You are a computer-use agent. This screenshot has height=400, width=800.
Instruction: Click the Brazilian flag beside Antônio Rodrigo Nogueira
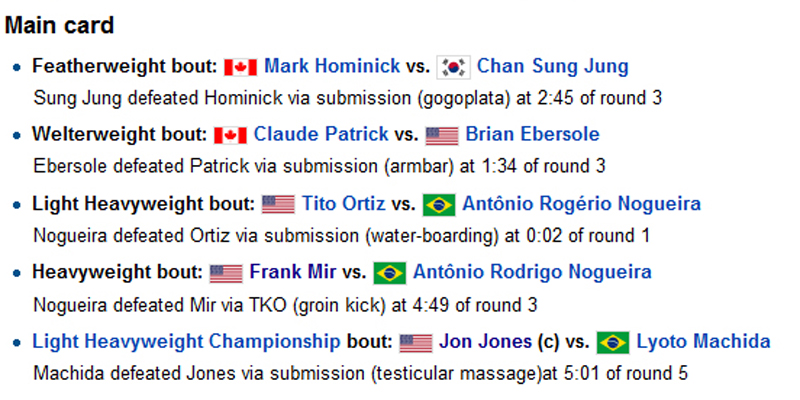pyautogui.click(x=390, y=272)
